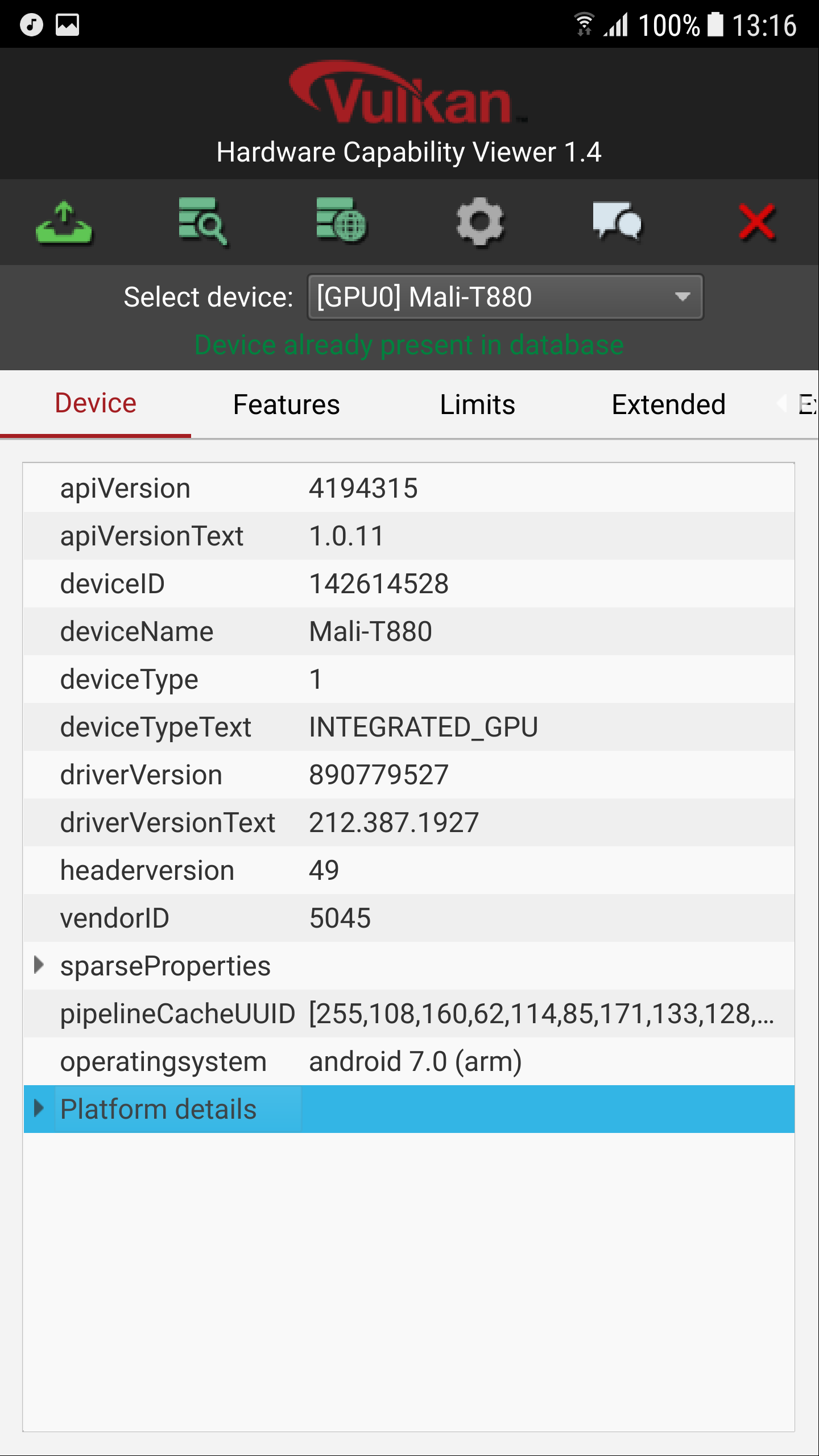Viewport: 819px width, 1456px height.
Task: Select the deviceType row with value 1
Action: (409, 680)
